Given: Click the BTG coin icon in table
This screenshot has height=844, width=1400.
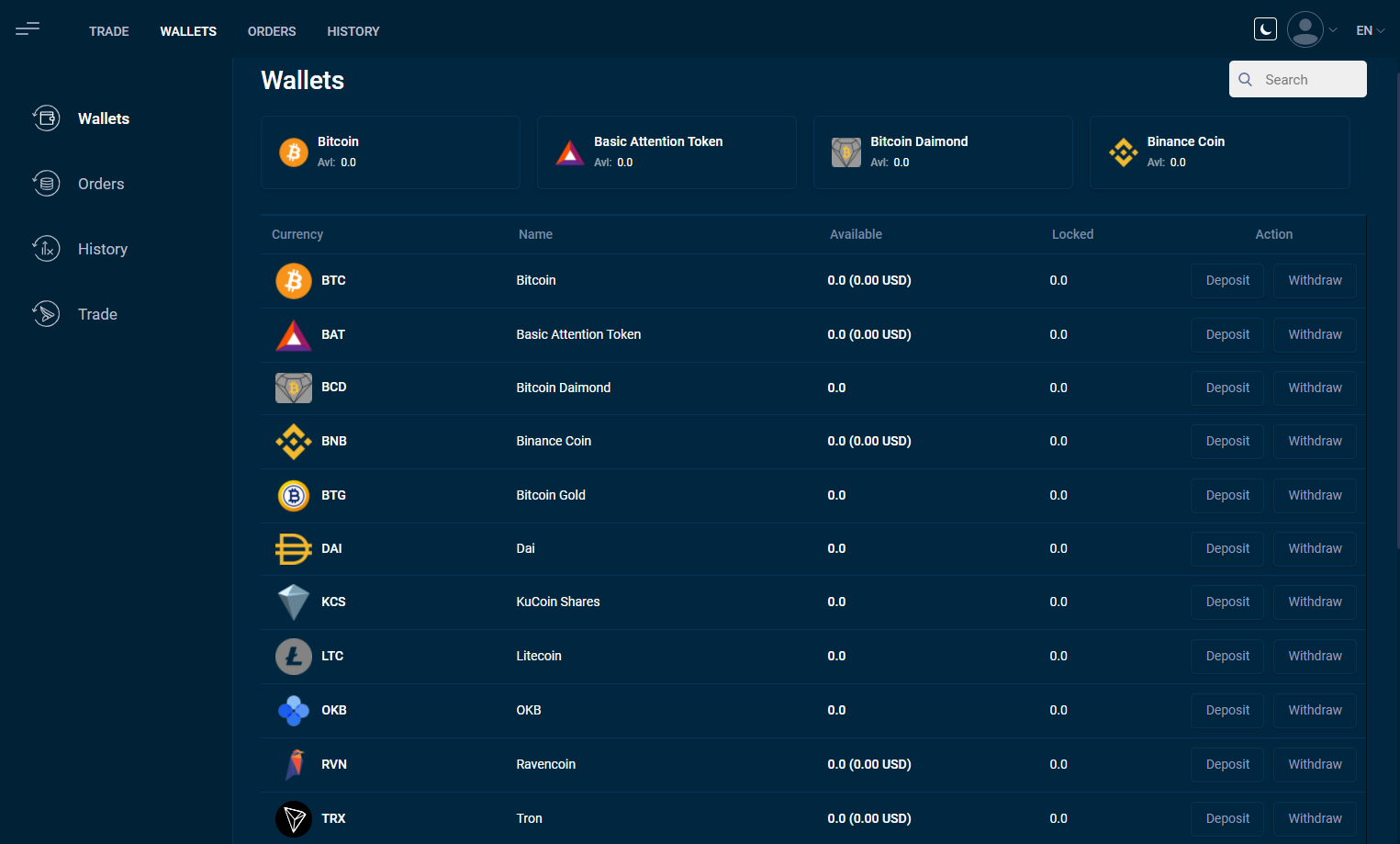Looking at the screenshot, I should (294, 495).
